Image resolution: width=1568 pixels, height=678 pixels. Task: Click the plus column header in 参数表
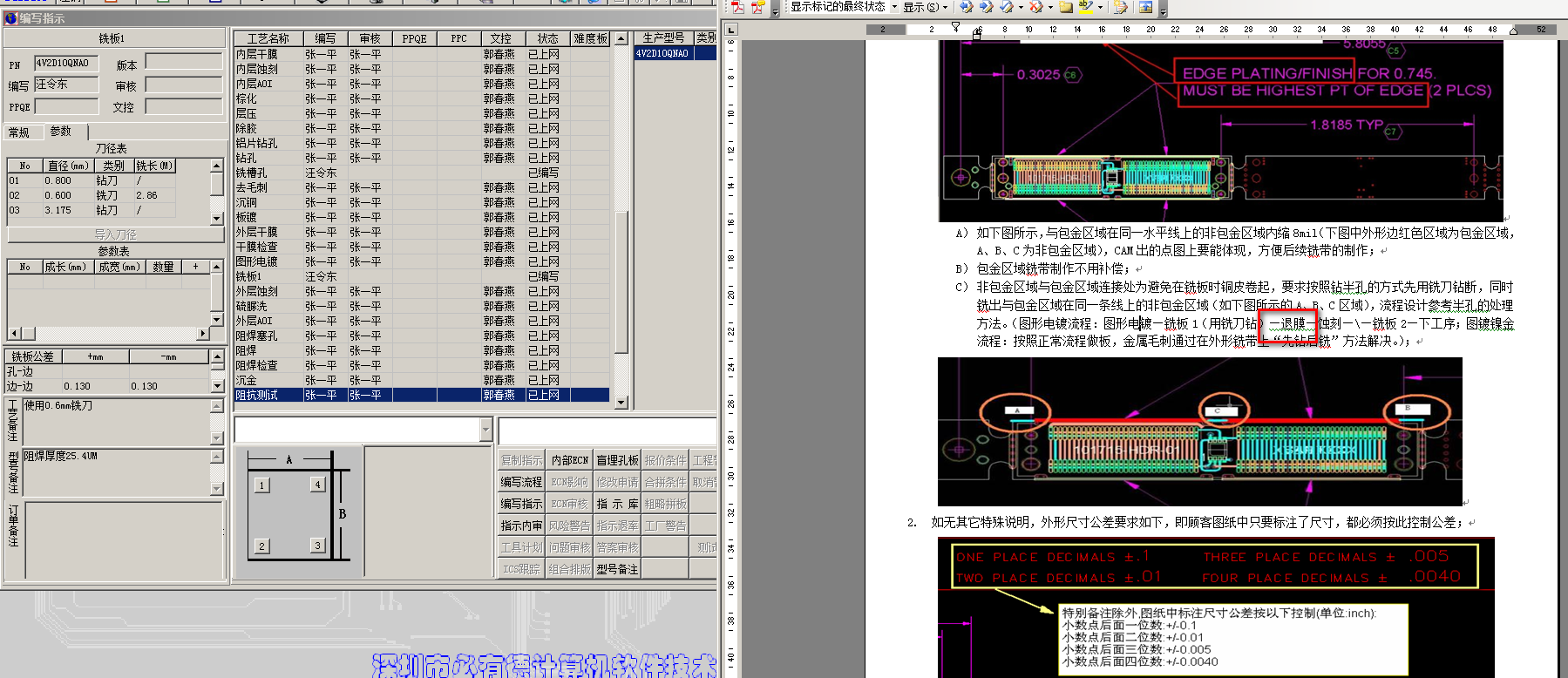[195, 267]
